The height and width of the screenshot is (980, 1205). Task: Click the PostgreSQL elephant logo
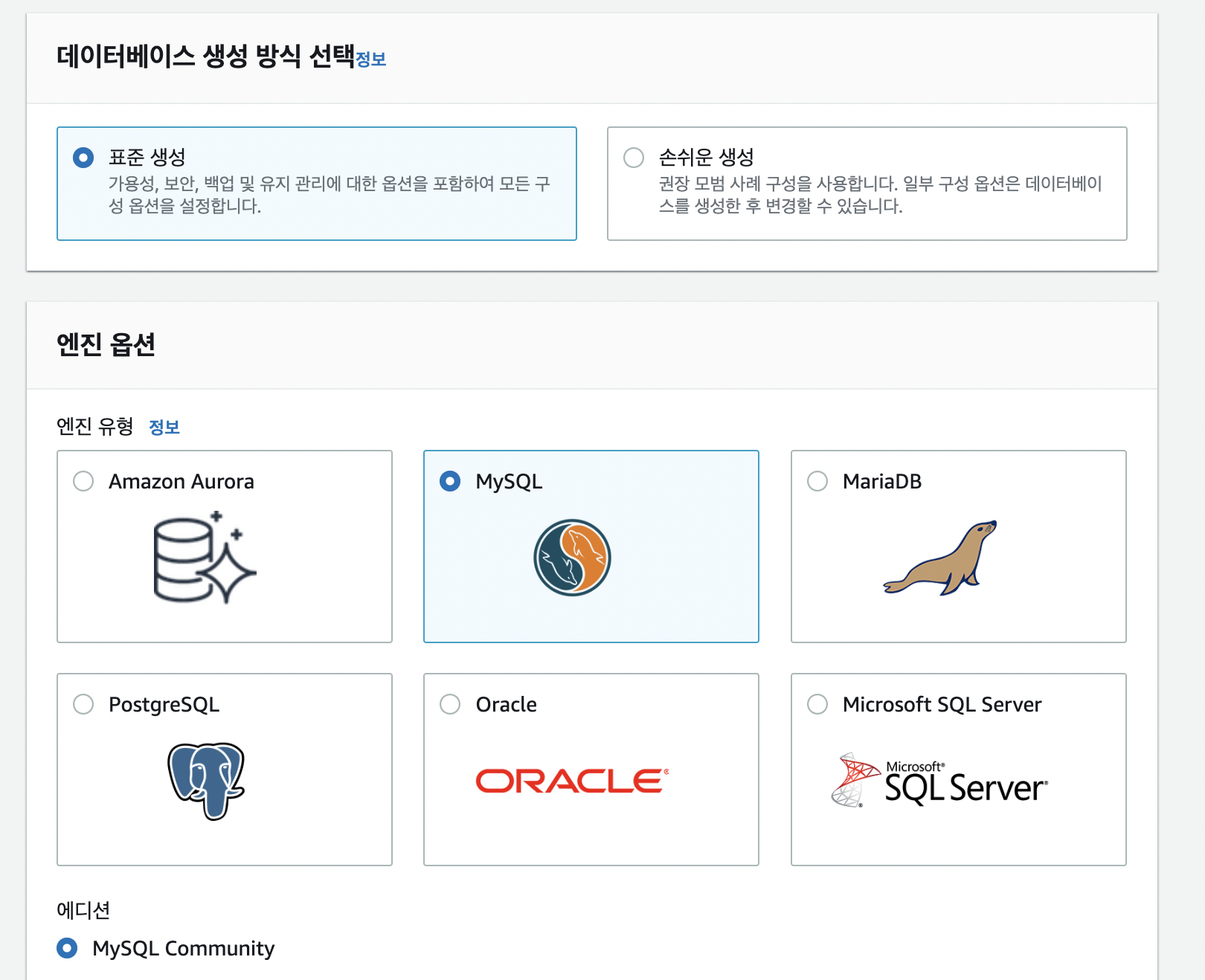tap(206, 781)
